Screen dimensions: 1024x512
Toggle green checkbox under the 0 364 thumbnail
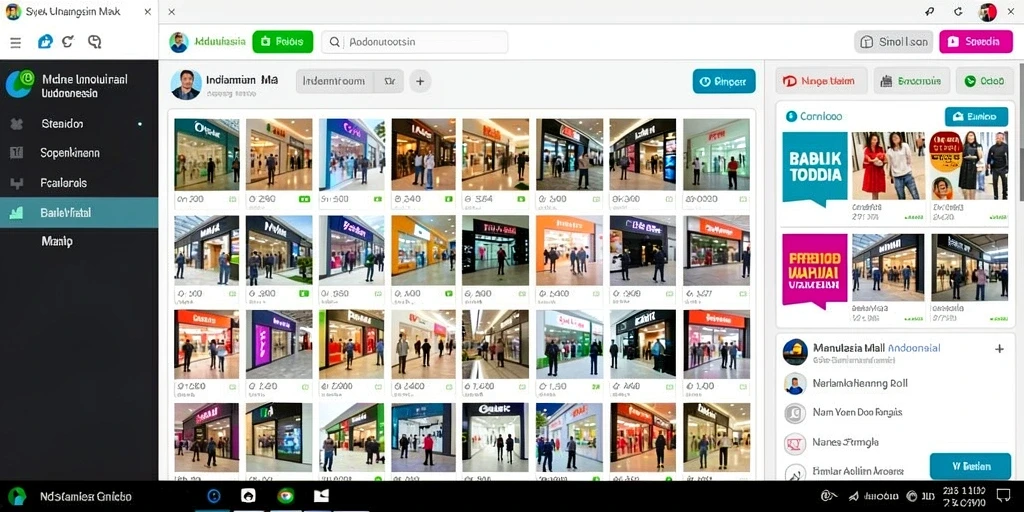(521, 199)
